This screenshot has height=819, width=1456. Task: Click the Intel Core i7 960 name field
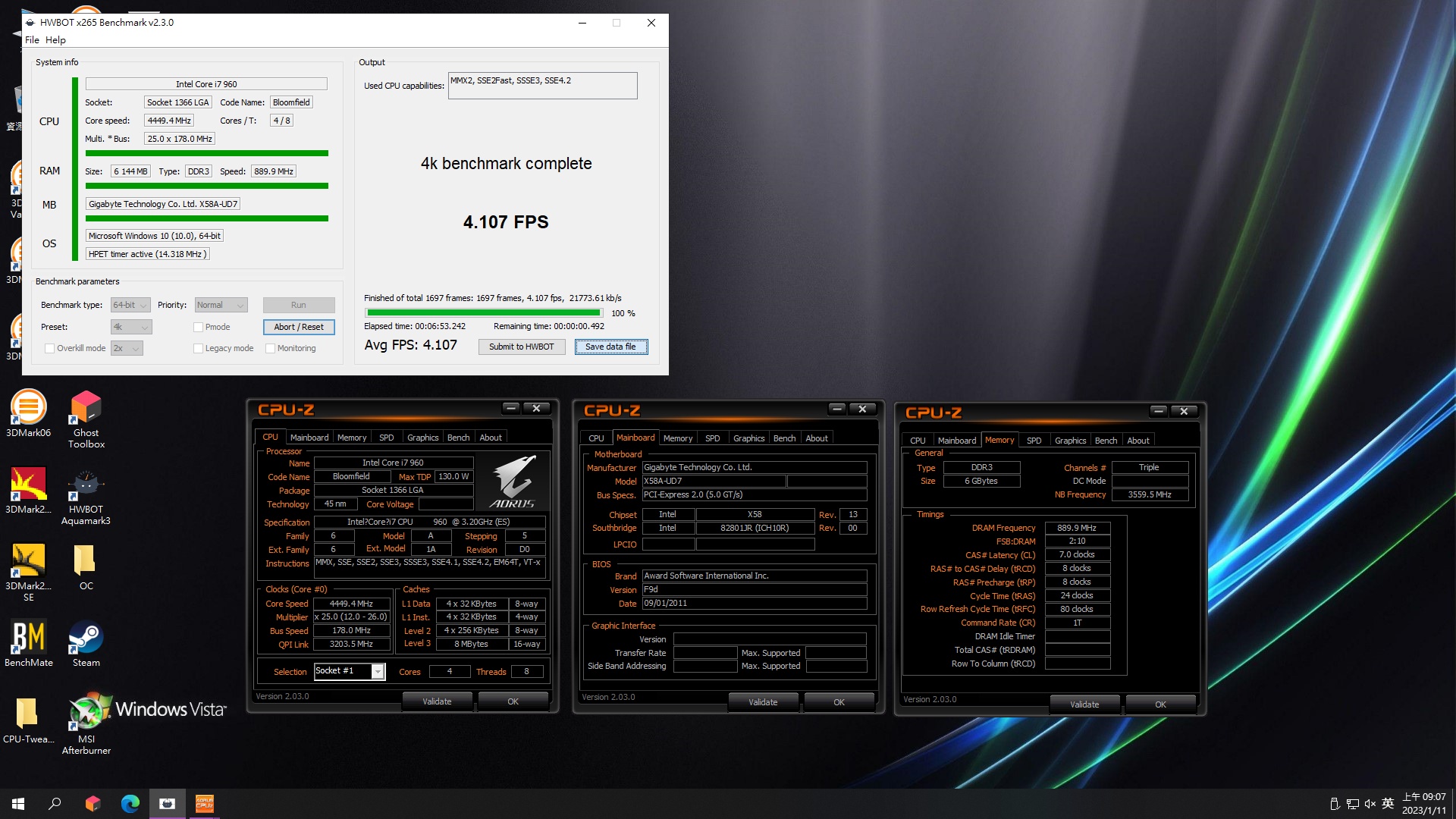206,84
